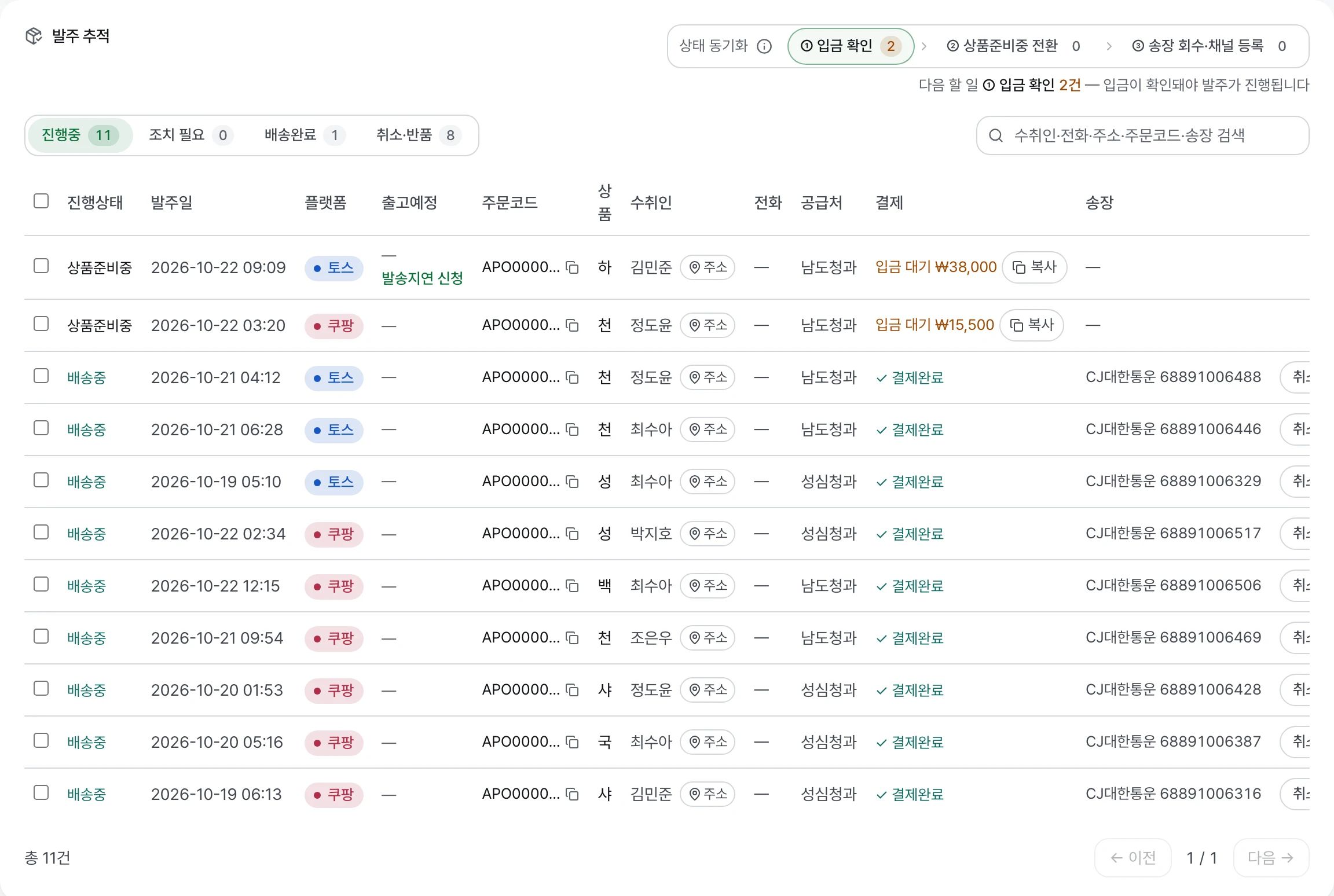
Task: Click the 이전 pagination button
Action: click(1133, 858)
